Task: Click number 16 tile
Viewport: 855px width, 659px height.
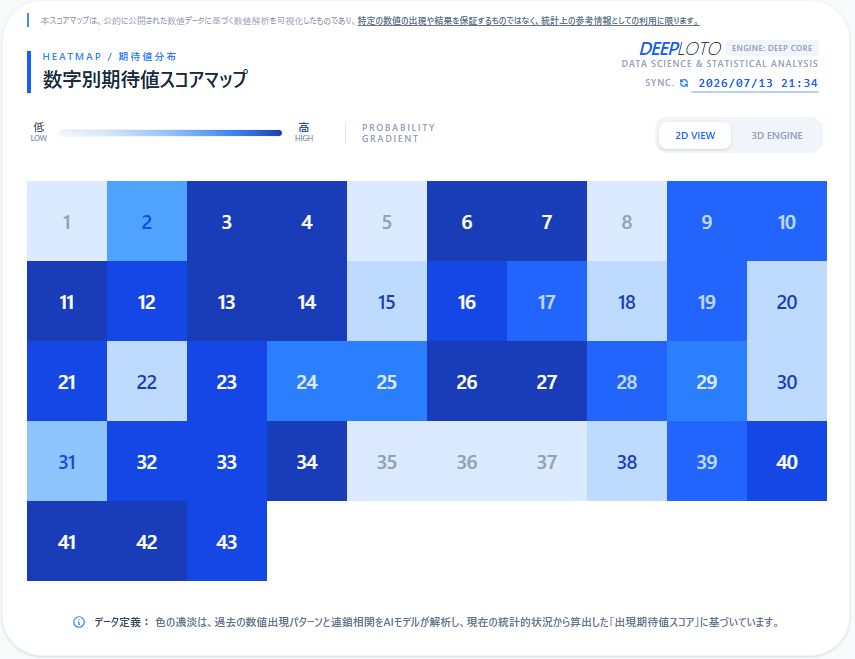Action: point(467,301)
